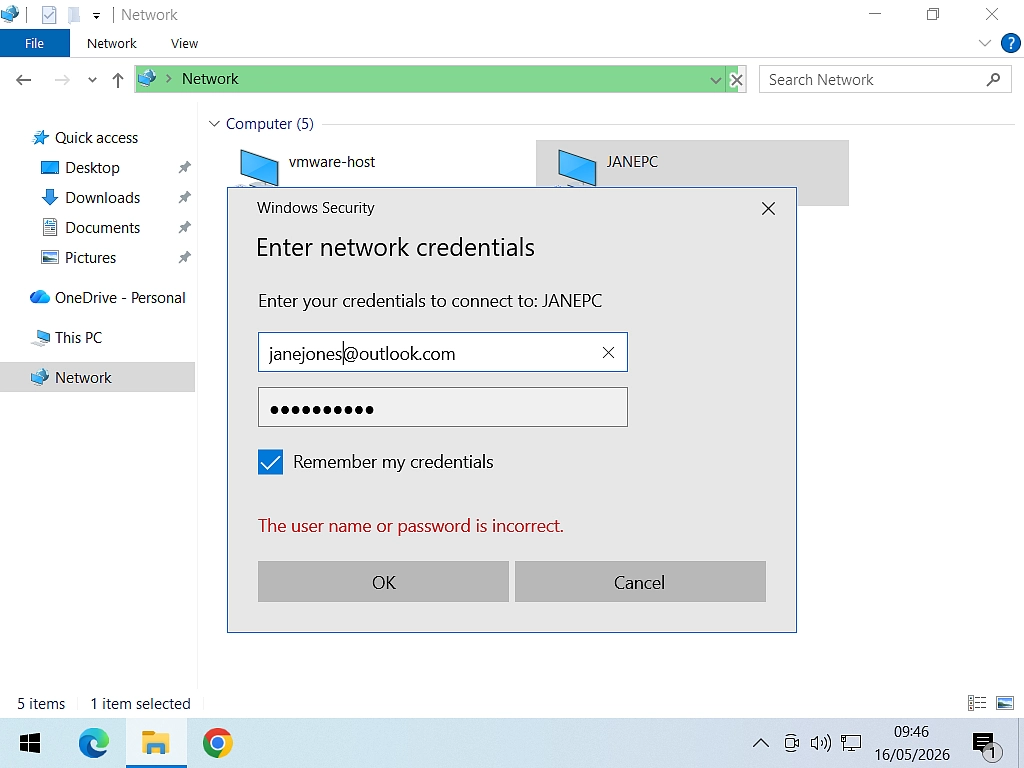Open the Windows Start menu

pos(30,743)
